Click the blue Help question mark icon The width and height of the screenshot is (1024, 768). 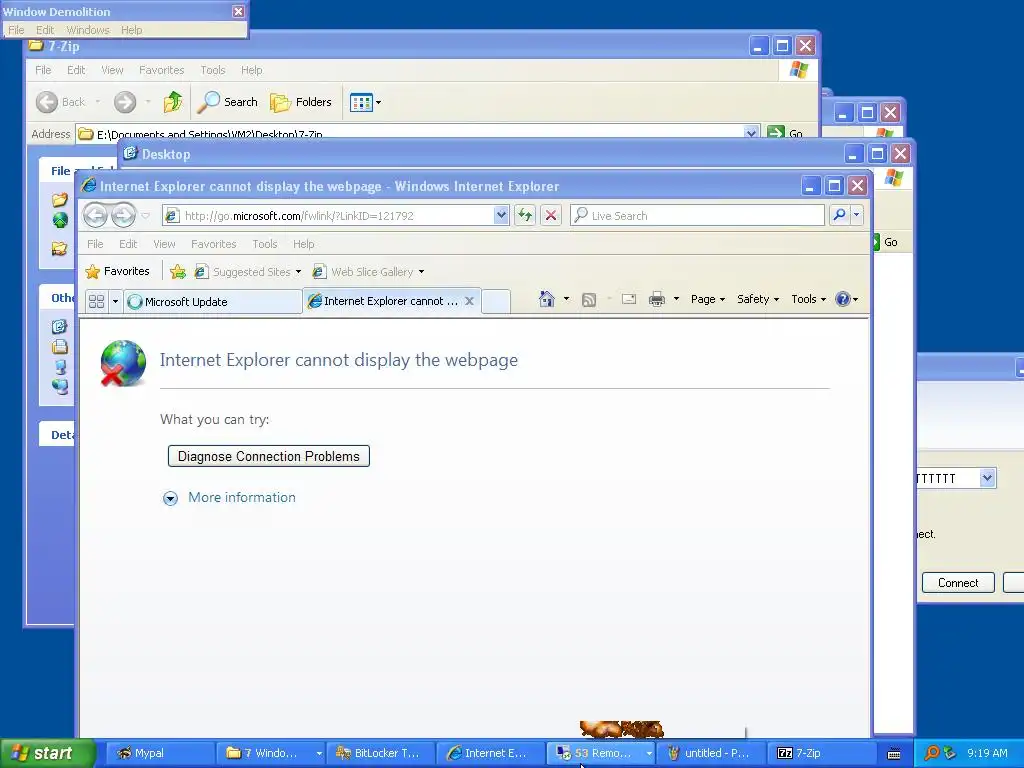(843, 299)
